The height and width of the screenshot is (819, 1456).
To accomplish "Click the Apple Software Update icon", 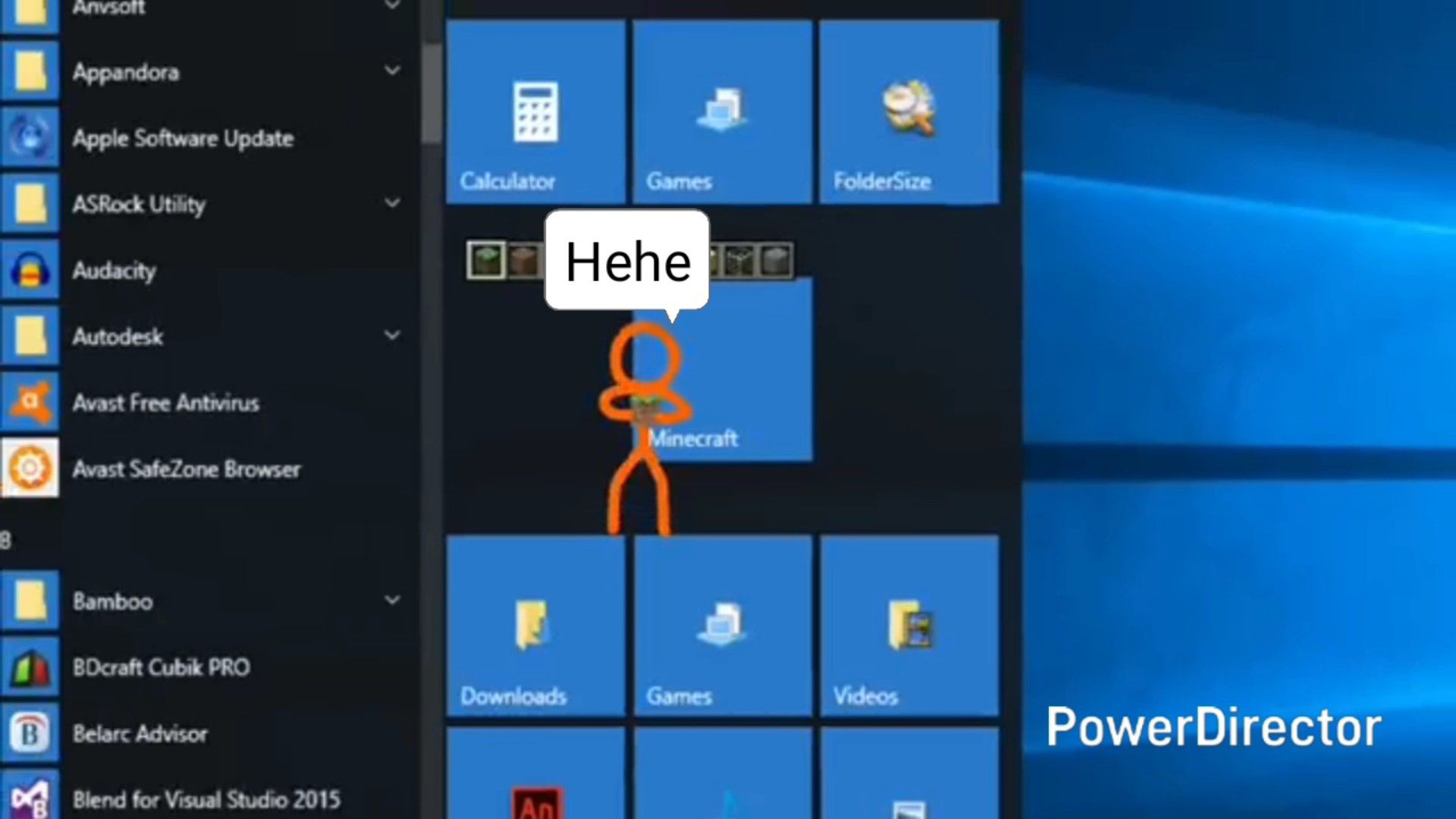I will [30, 137].
